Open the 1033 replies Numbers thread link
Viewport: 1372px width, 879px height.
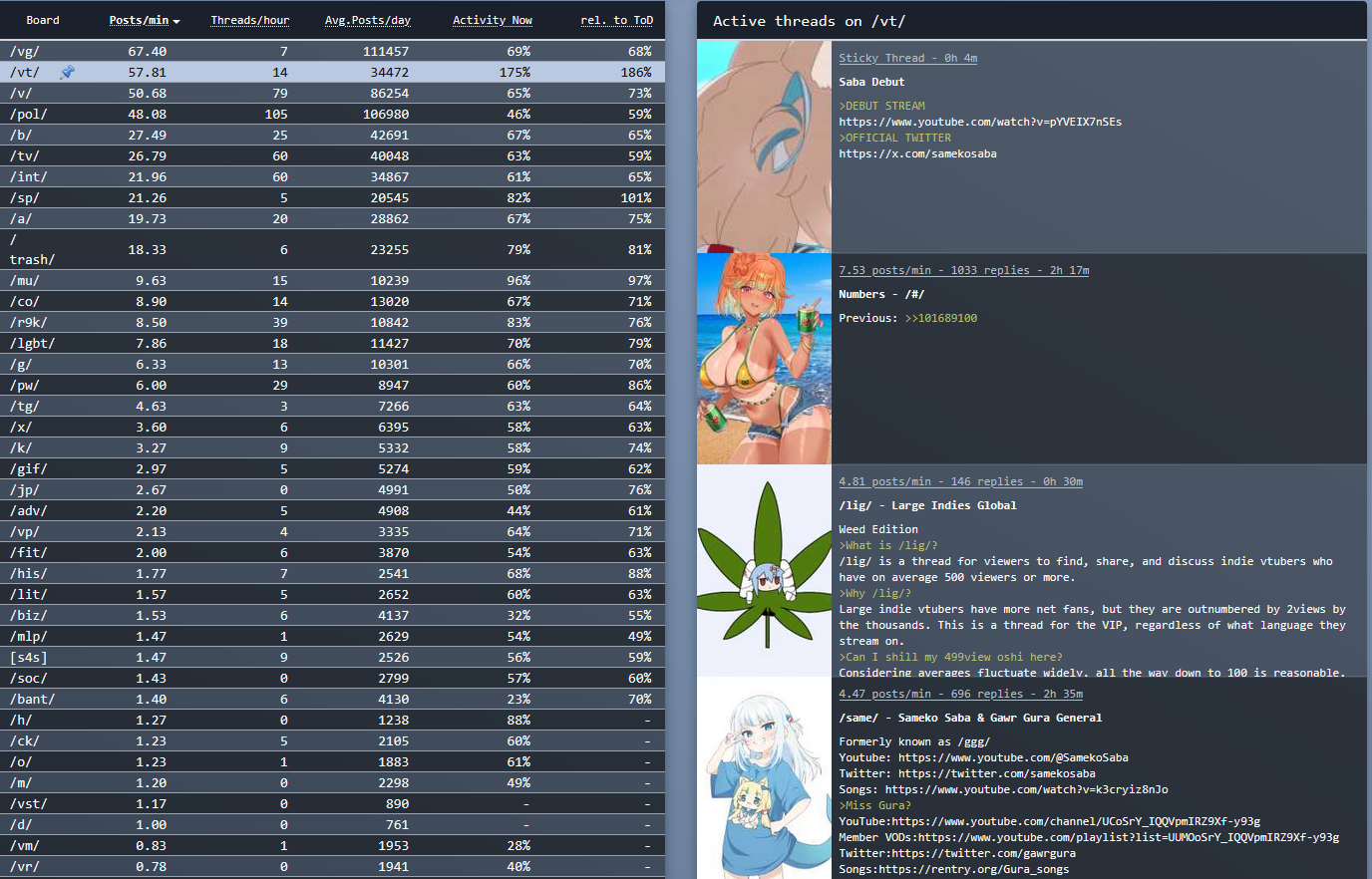[963, 270]
